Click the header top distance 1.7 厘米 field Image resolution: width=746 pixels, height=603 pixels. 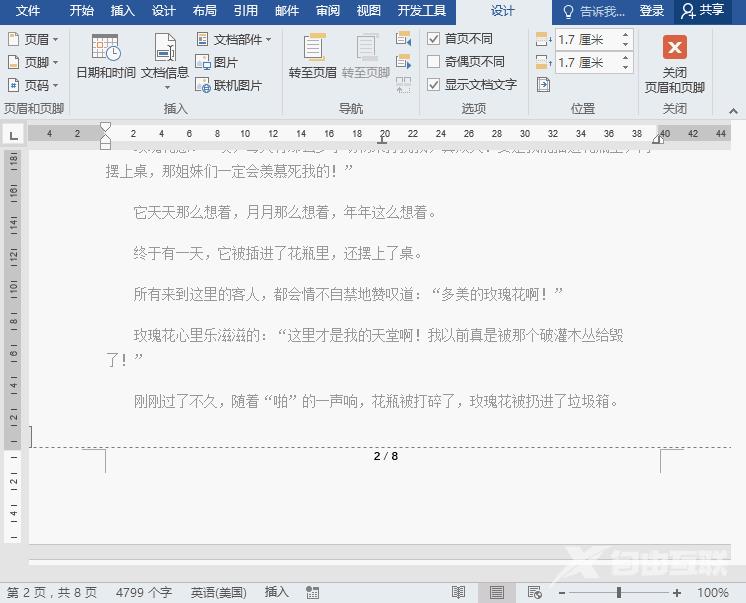click(586, 39)
